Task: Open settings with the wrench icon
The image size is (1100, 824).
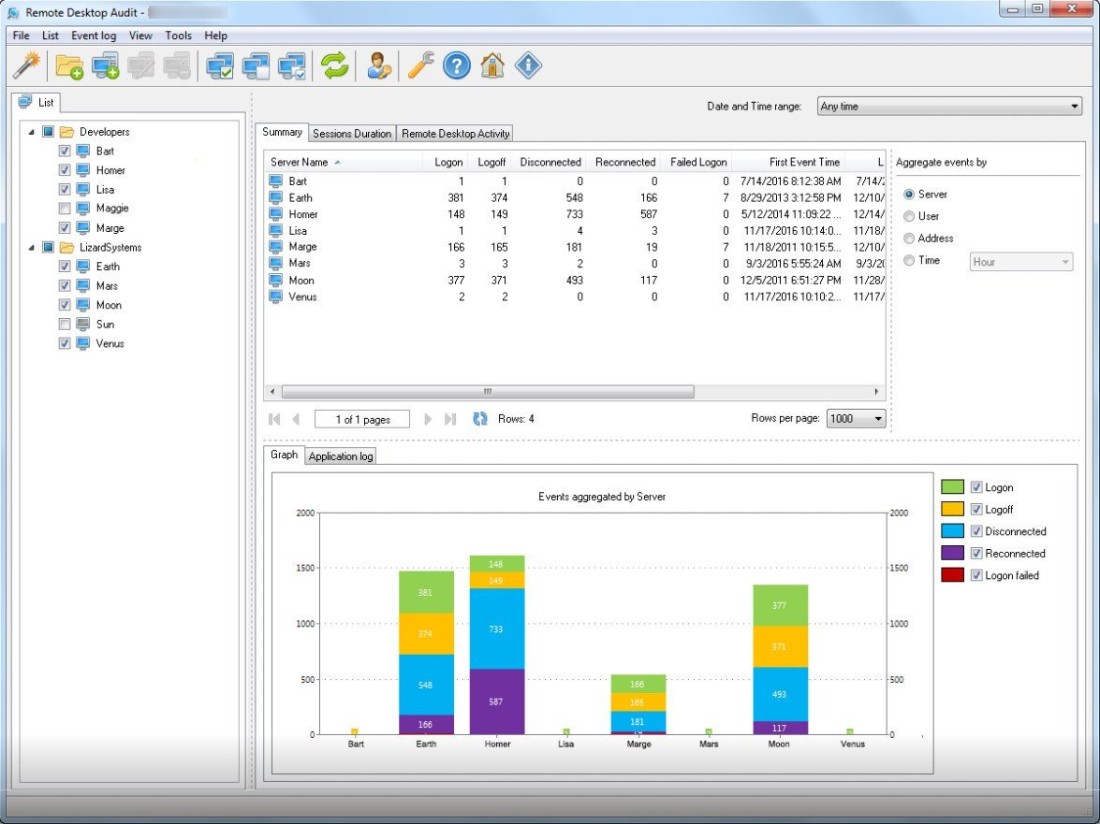Action: click(x=420, y=66)
